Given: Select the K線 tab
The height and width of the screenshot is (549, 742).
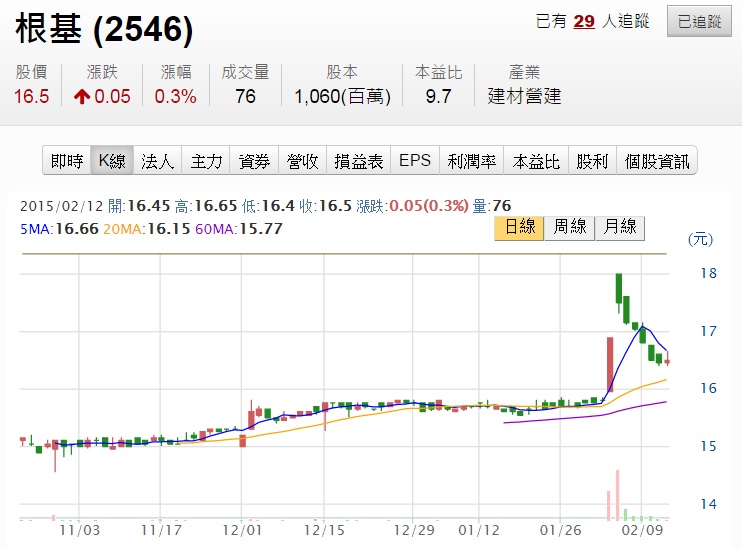Looking at the screenshot, I should click(112, 161).
